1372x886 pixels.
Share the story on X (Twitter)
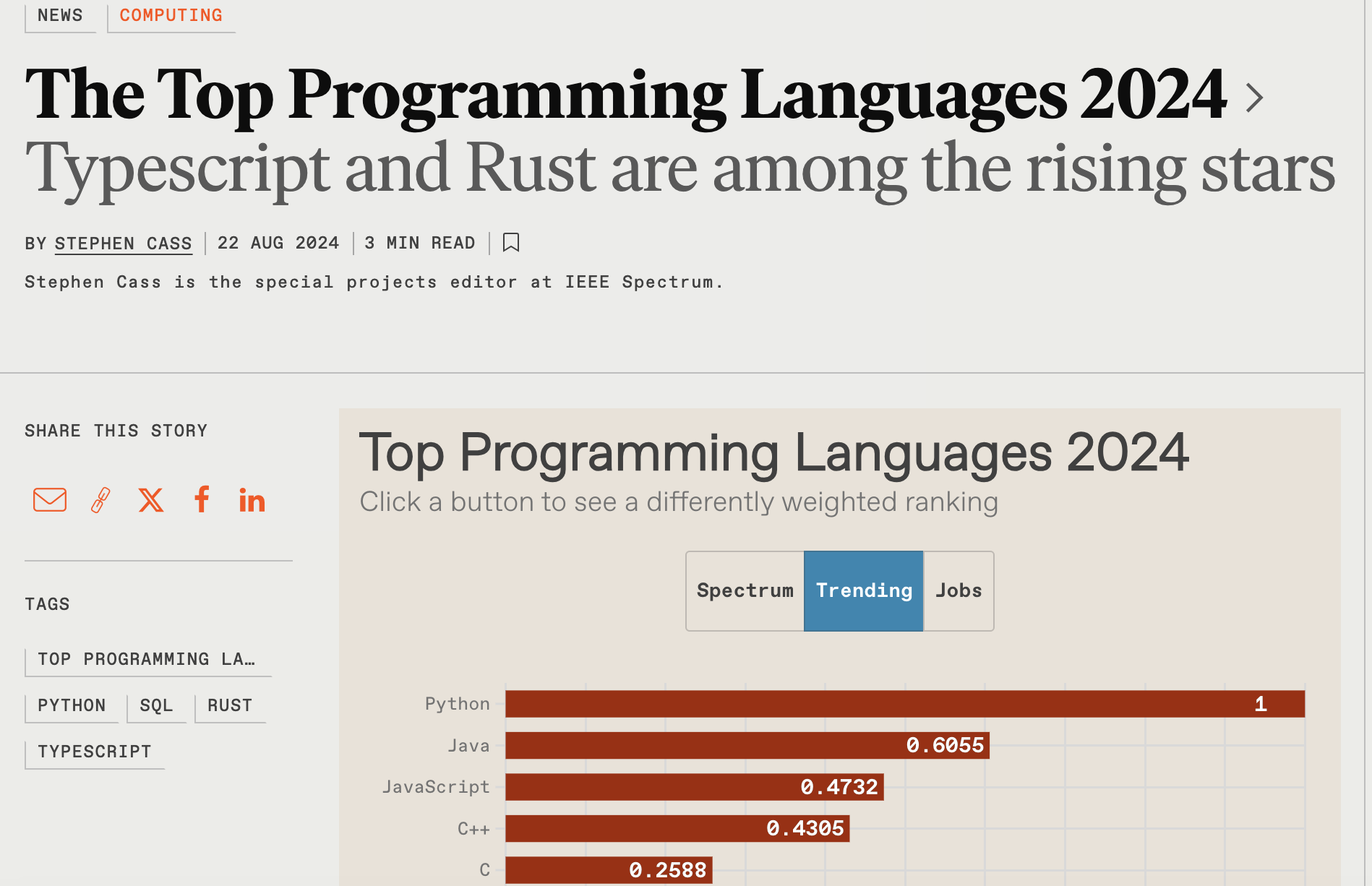click(151, 499)
